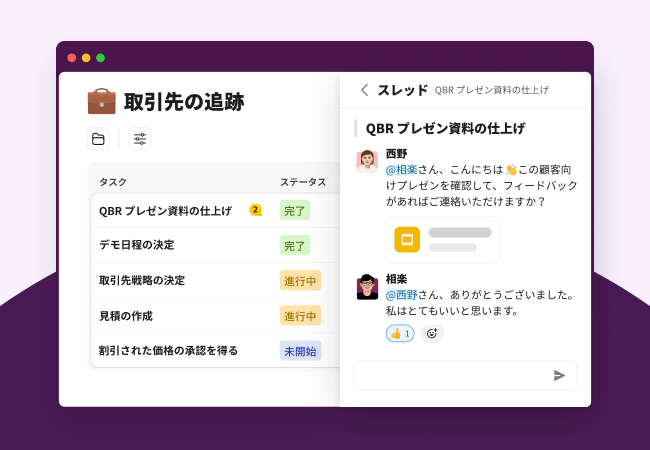Open the folder icon in toolbar
Image resolution: width=650 pixels, height=450 pixels.
click(98, 139)
